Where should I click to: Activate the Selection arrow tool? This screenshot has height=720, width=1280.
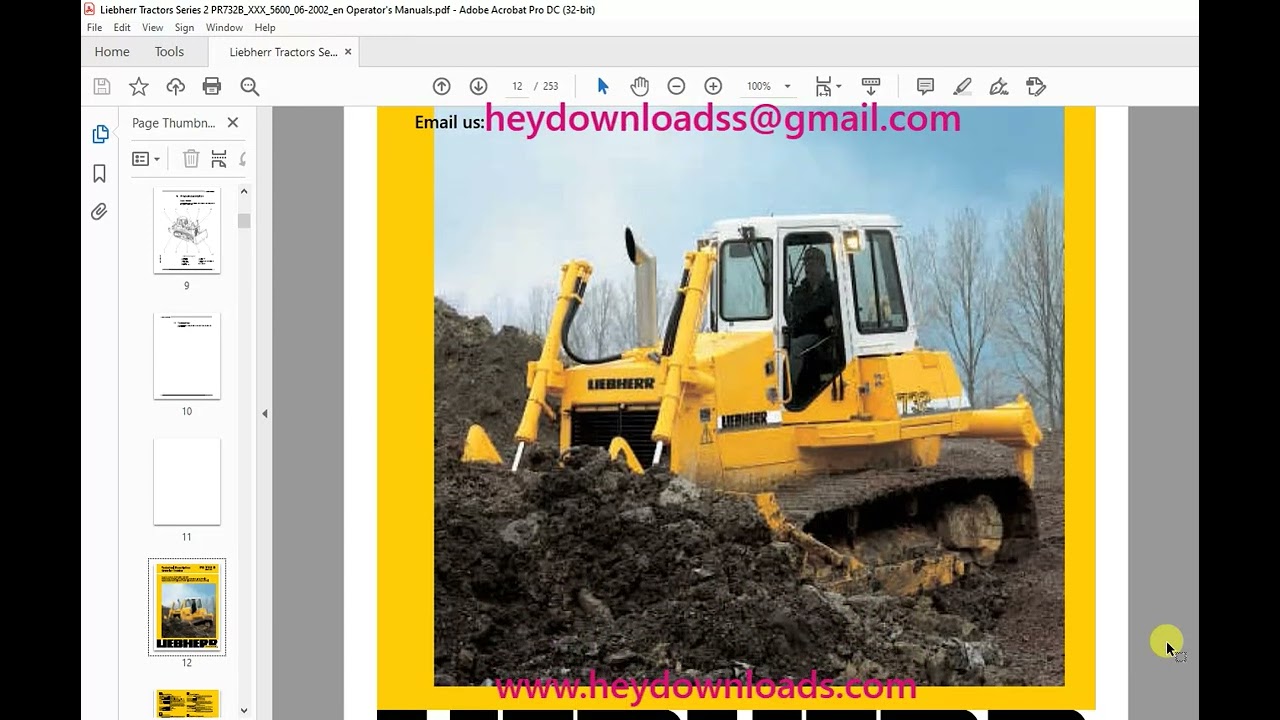(603, 87)
